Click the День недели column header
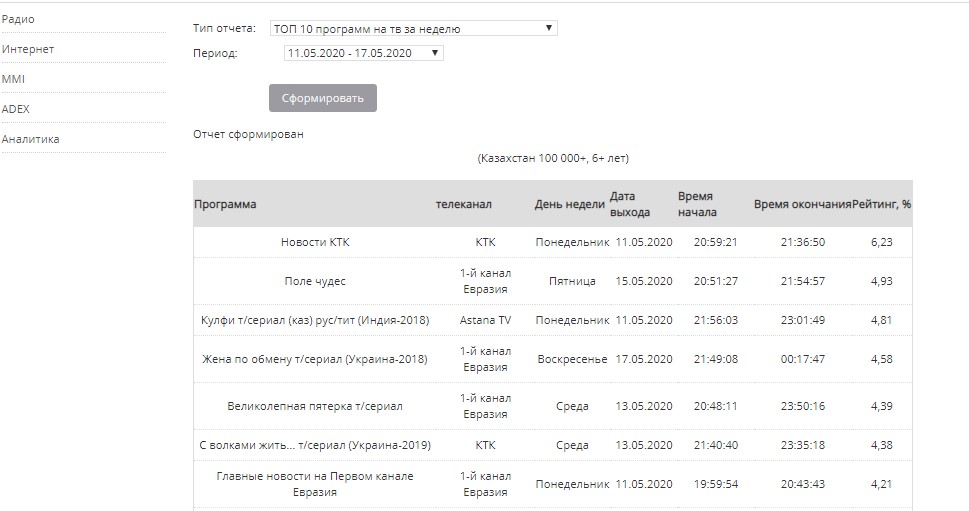The width and height of the screenshot is (969, 511). point(569,204)
